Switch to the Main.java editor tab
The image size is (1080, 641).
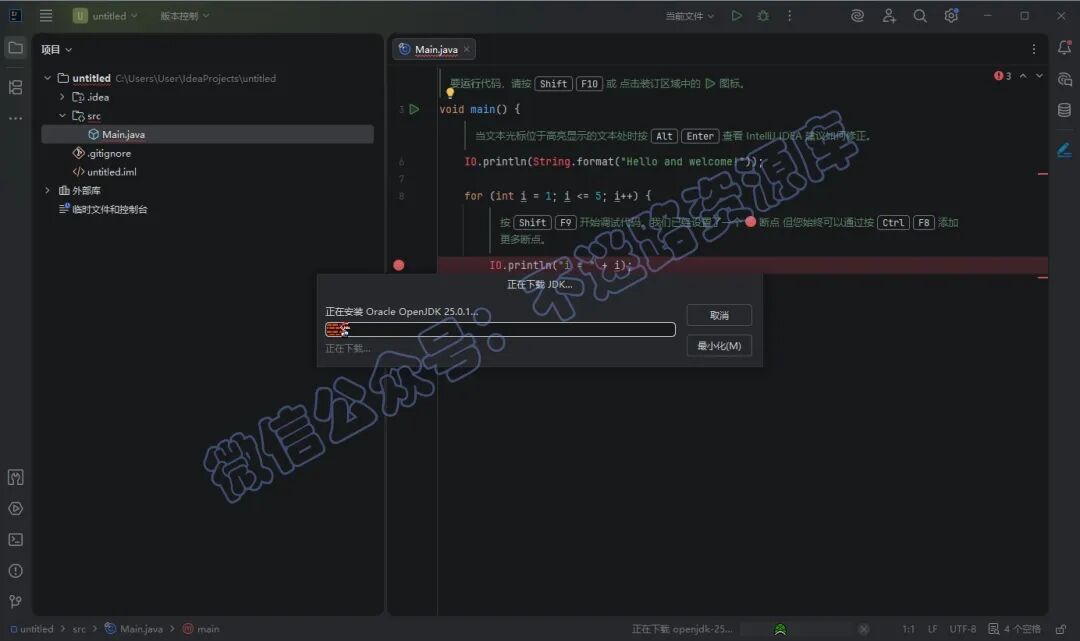click(436, 50)
